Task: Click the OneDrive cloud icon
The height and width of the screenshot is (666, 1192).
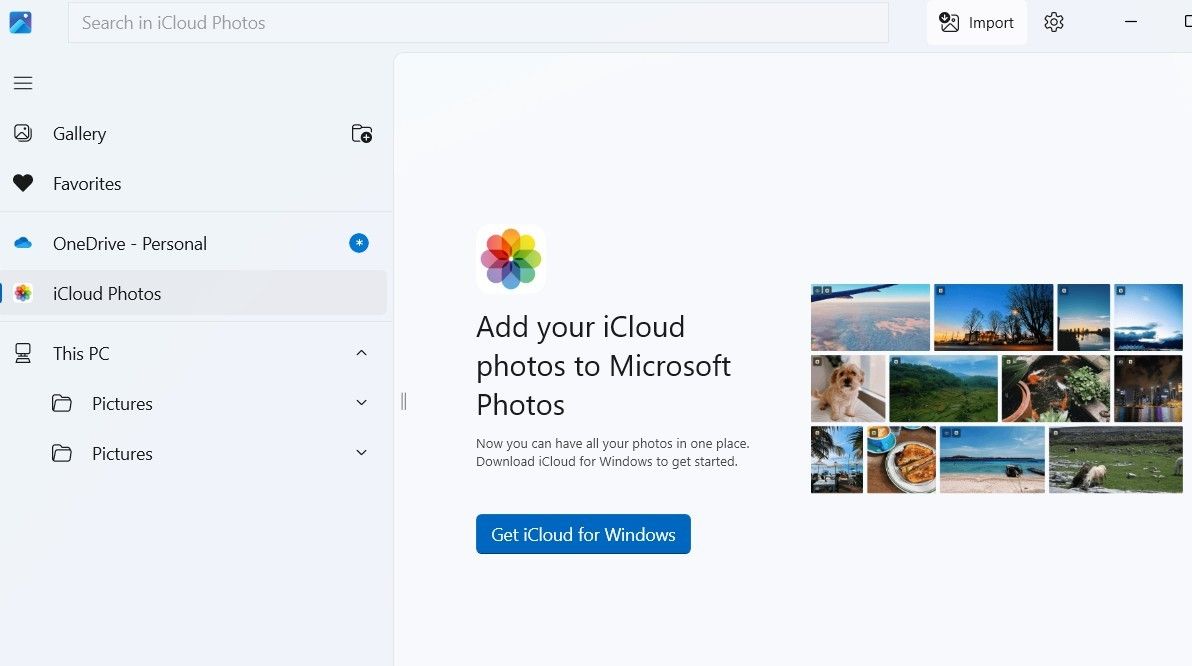Action: click(x=23, y=243)
